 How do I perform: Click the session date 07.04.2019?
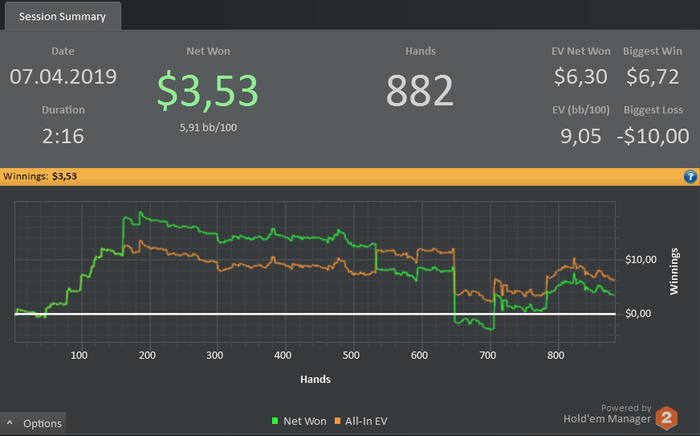(63, 77)
